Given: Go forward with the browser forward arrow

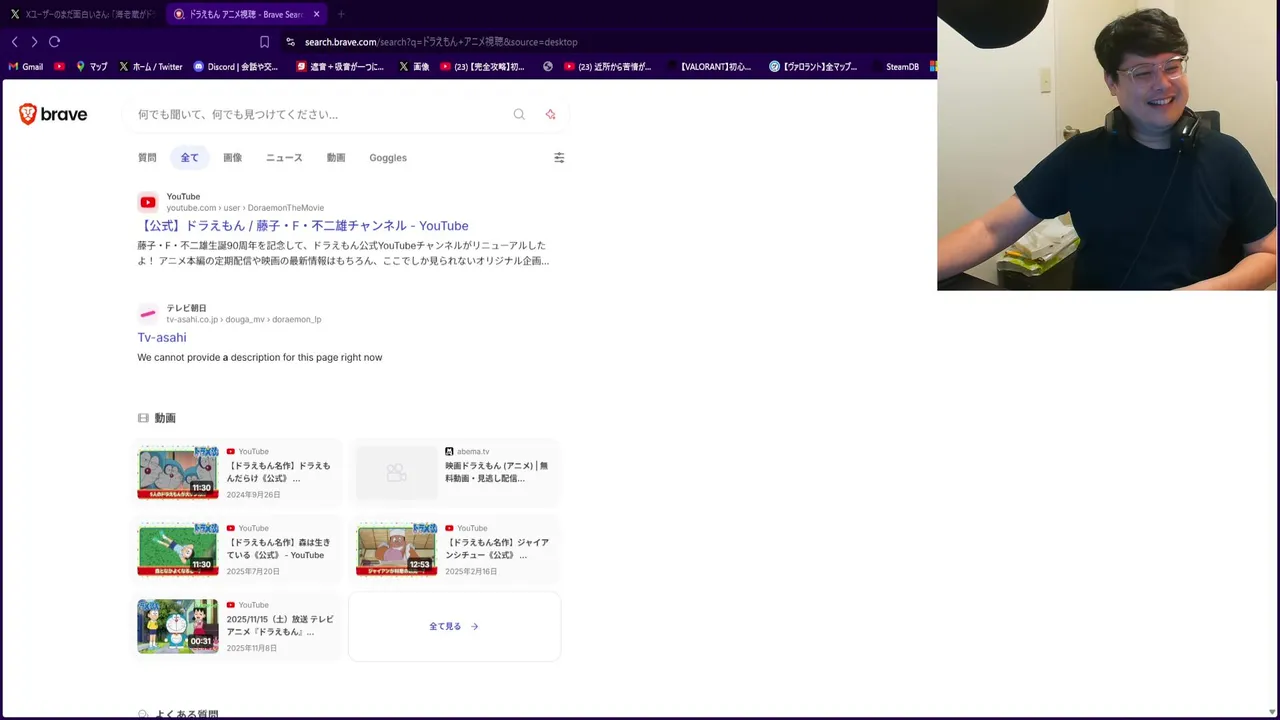Looking at the screenshot, I should pos(34,42).
